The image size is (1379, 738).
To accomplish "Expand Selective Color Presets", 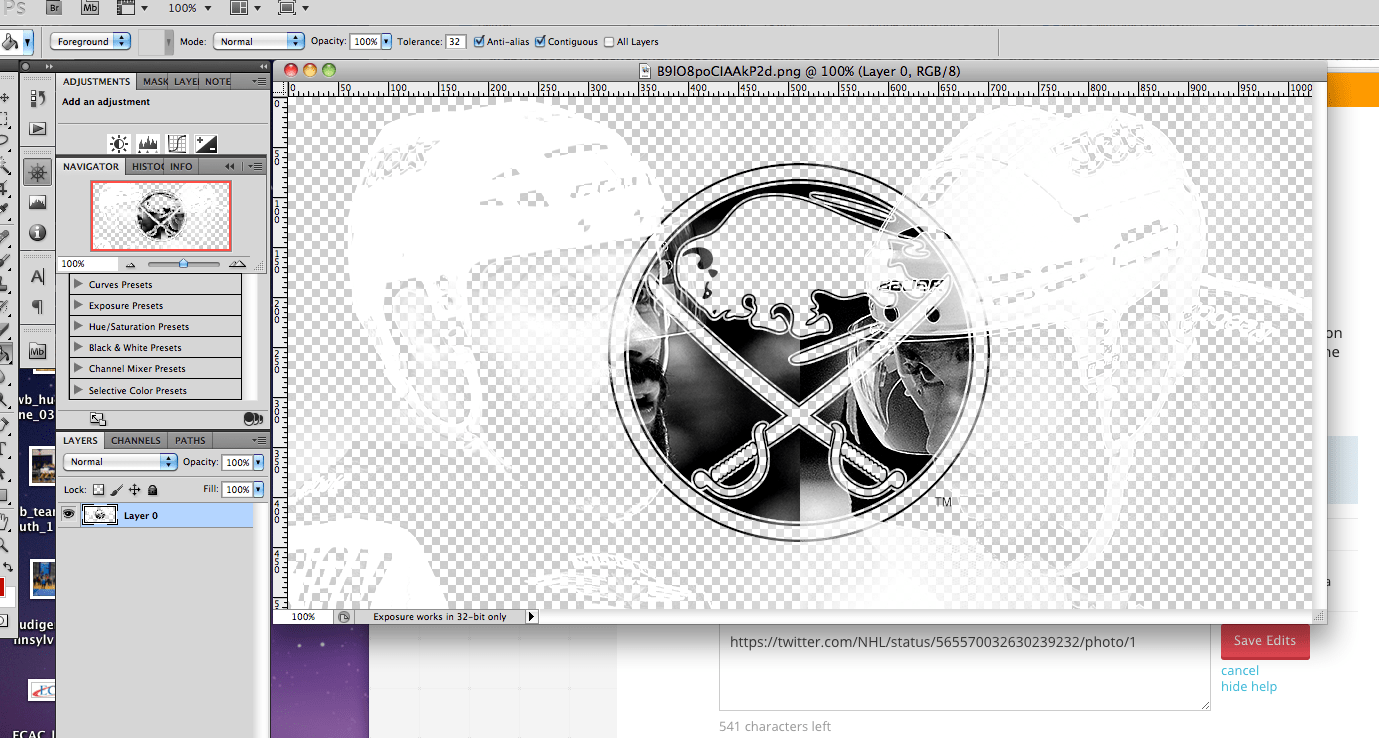I will pos(78,390).
